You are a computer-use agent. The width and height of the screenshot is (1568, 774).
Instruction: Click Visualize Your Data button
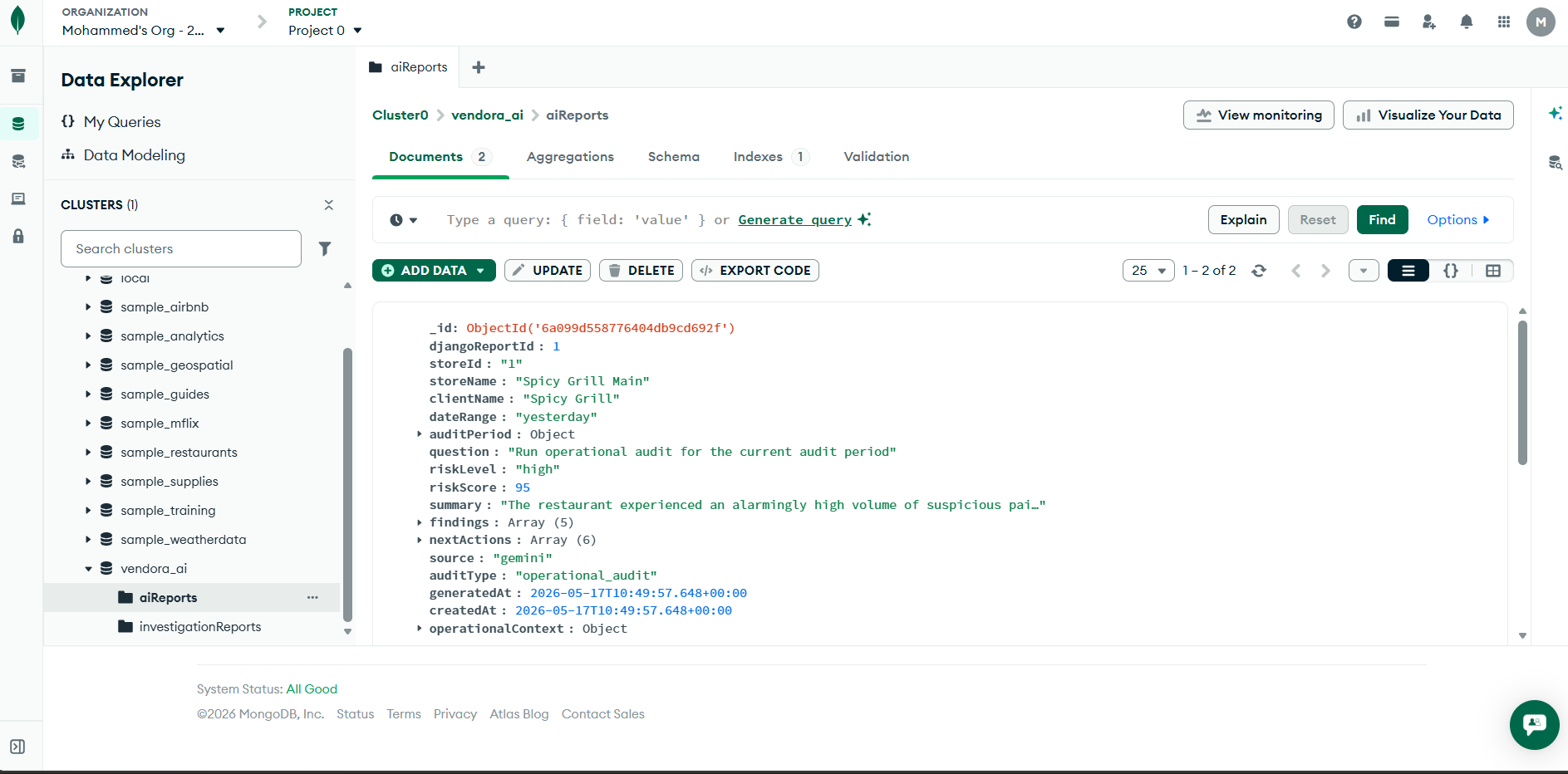coord(1428,115)
